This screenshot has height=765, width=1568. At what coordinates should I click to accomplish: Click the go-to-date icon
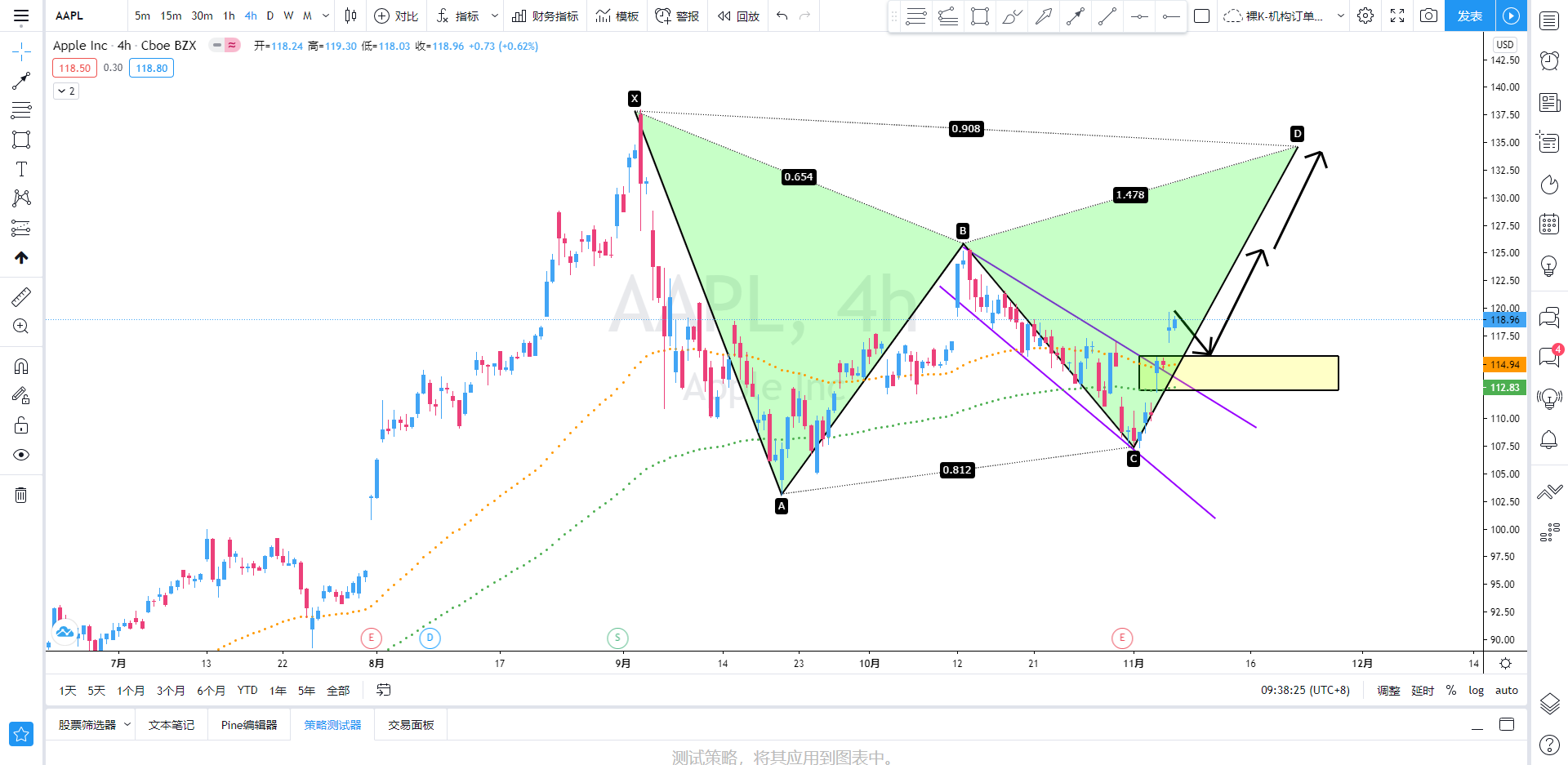coord(383,690)
